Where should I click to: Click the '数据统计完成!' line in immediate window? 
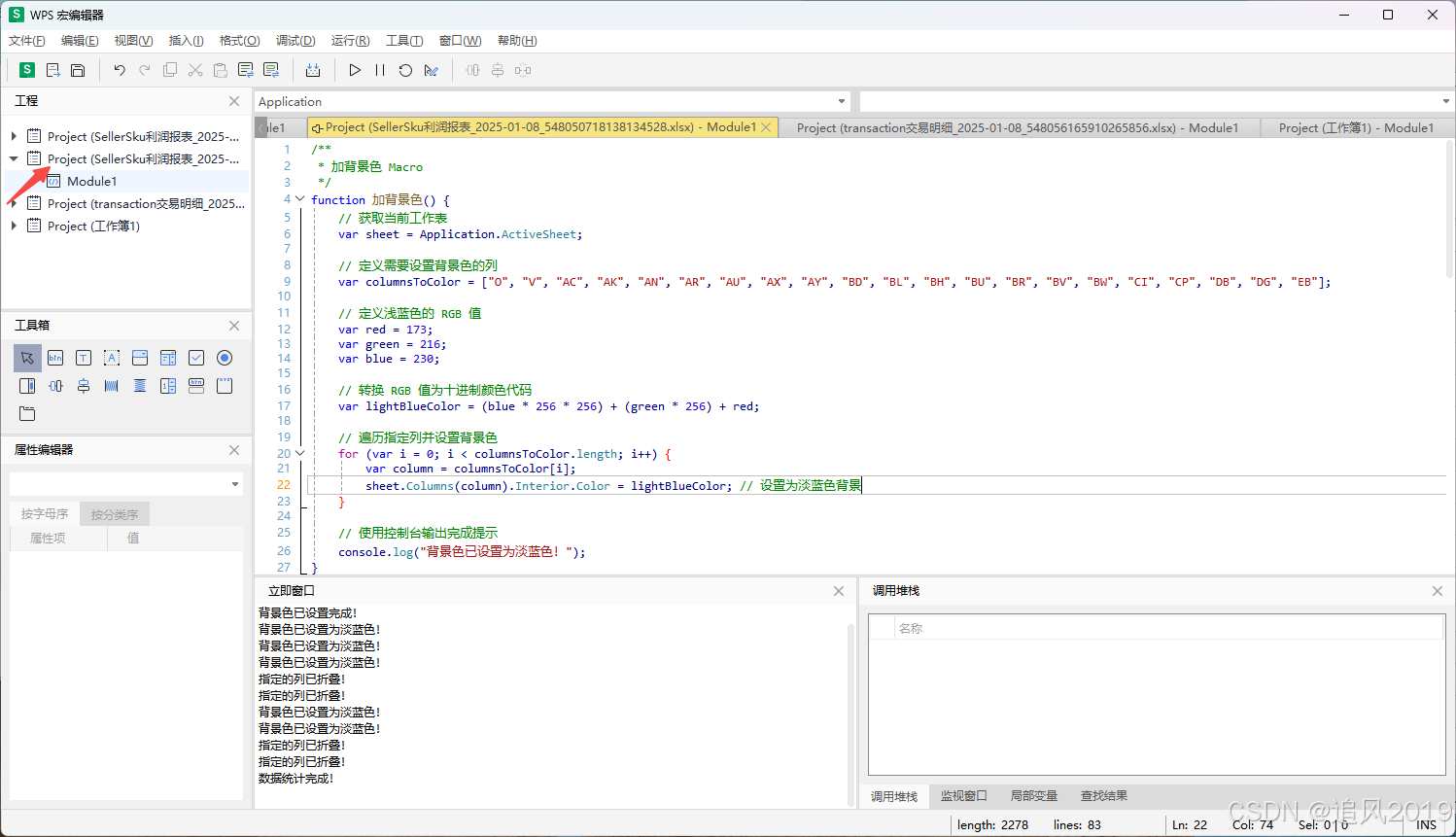tap(295, 779)
